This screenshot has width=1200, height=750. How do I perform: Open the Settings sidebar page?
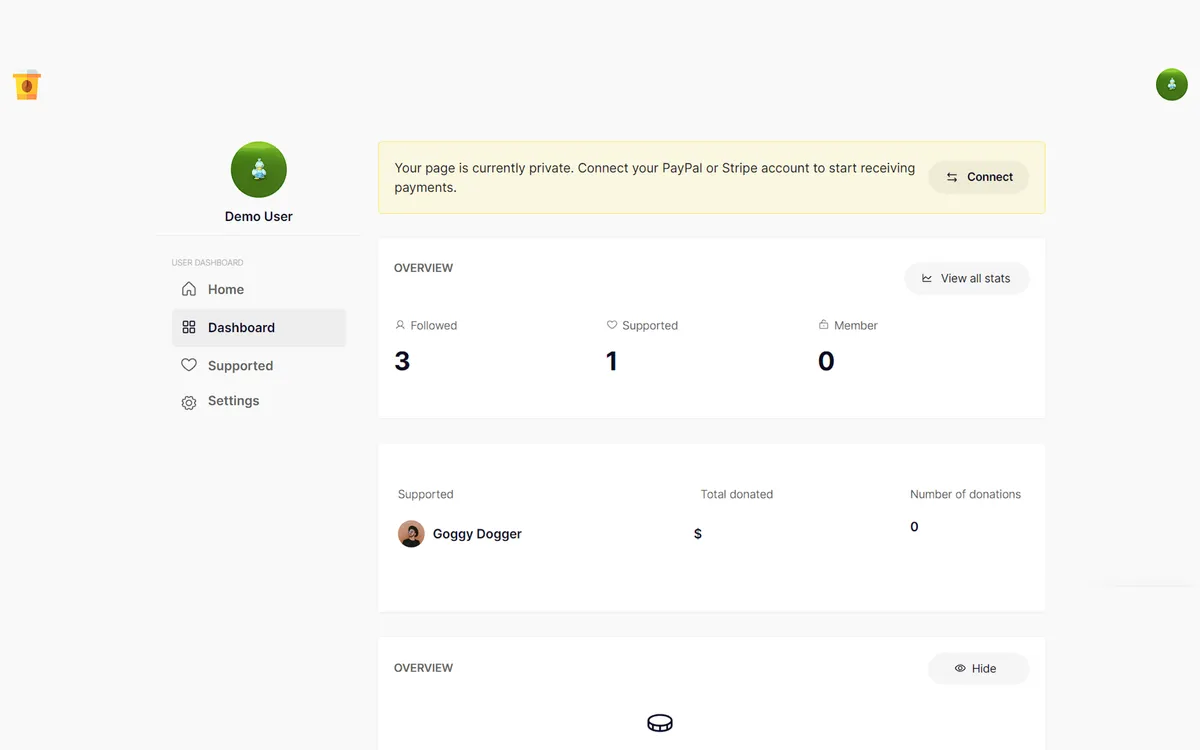(259, 401)
